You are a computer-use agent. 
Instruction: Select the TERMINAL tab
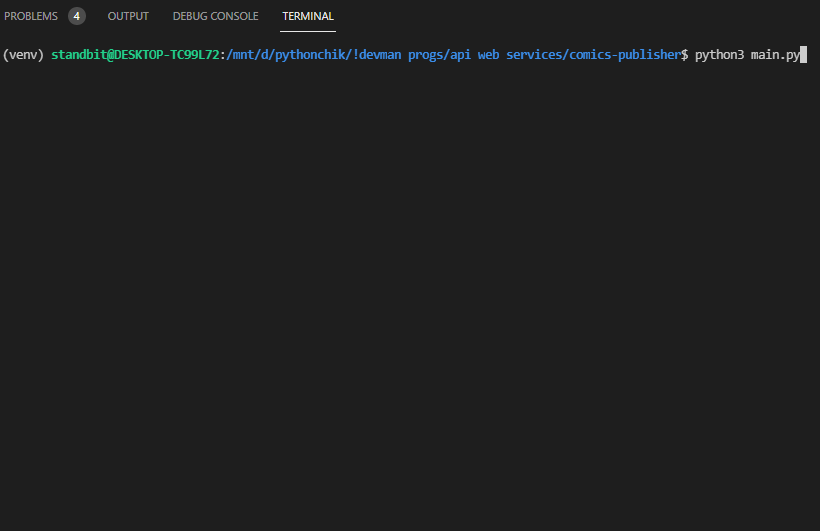tap(308, 16)
